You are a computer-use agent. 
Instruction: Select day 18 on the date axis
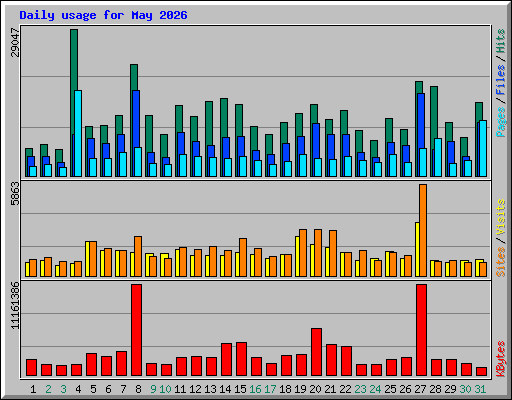(x=285, y=389)
